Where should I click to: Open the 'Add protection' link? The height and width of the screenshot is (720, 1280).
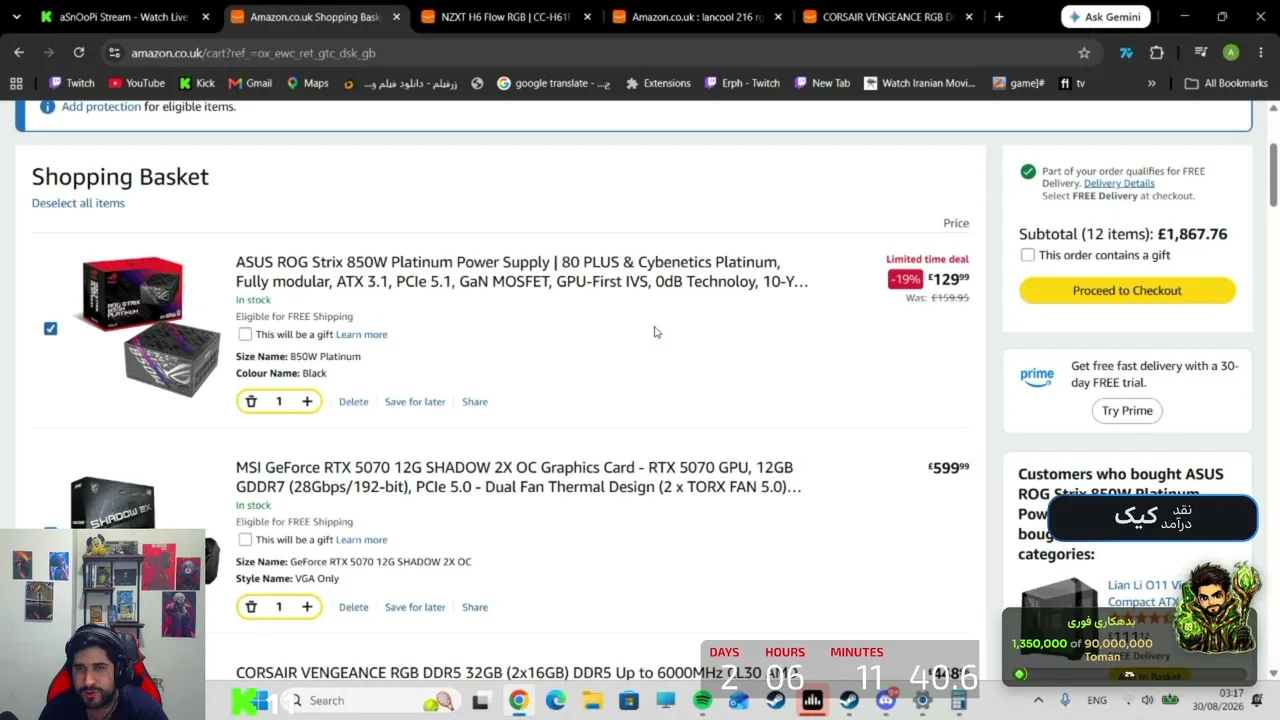[x=101, y=106]
